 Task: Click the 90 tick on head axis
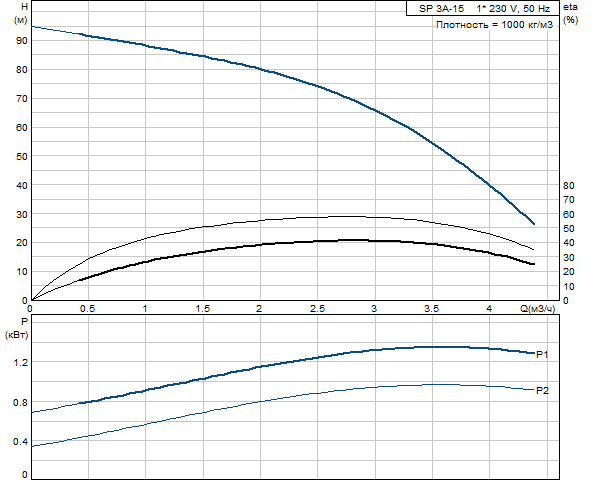point(22,41)
